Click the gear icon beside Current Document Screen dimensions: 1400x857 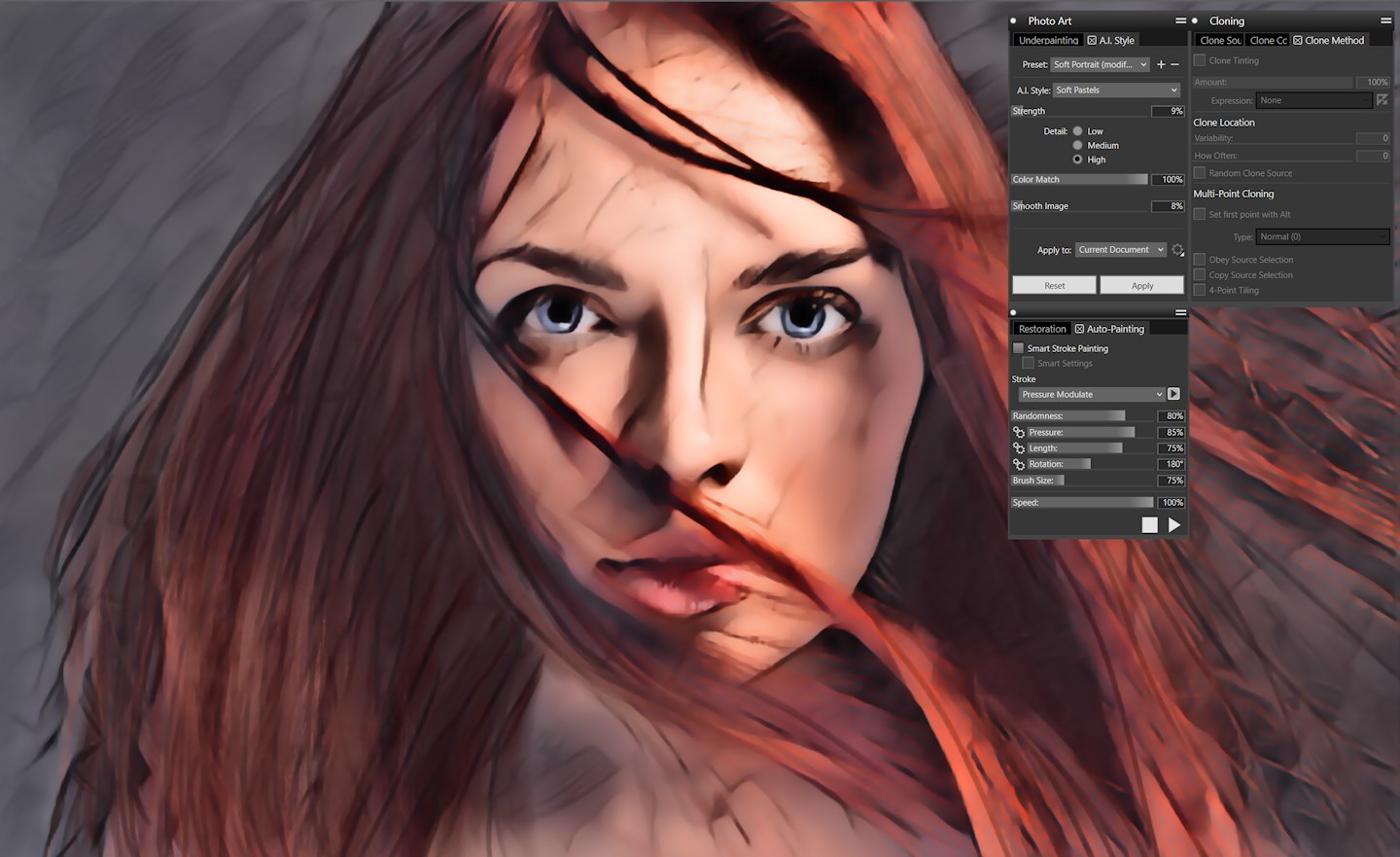click(x=1177, y=250)
